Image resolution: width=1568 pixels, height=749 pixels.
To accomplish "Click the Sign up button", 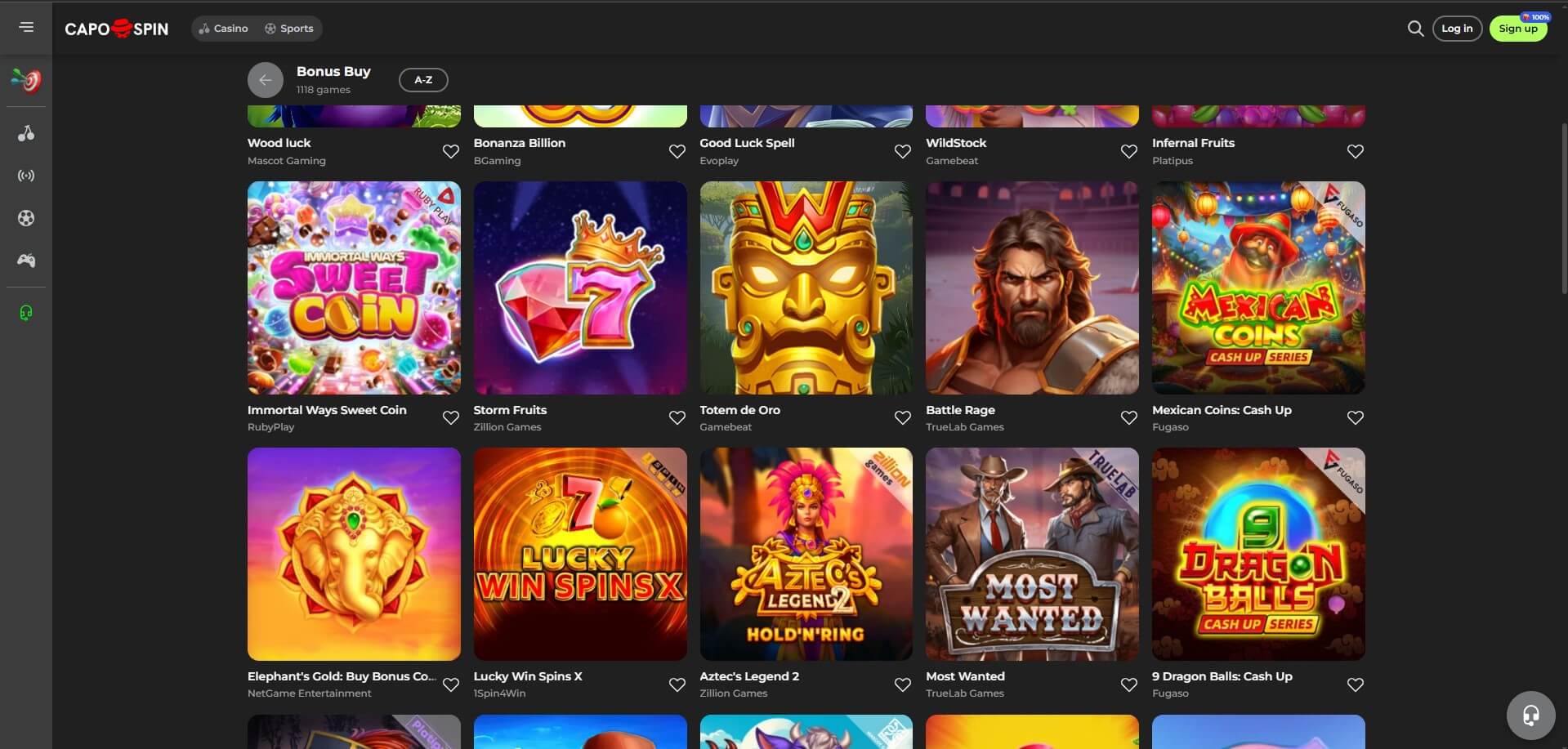I will [x=1518, y=29].
